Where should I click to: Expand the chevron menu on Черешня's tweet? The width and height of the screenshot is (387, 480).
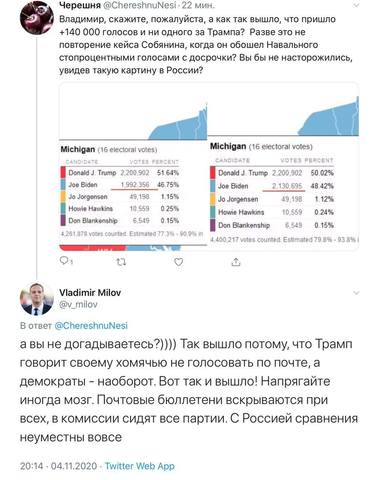coord(356,5)
